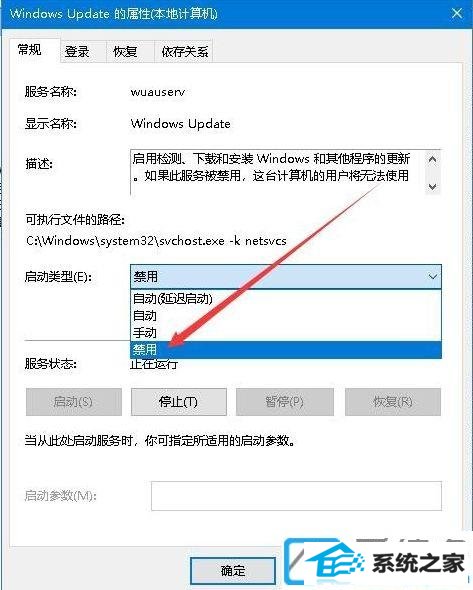
Task: Click the 启动(S) button
Action: (74, 402)
